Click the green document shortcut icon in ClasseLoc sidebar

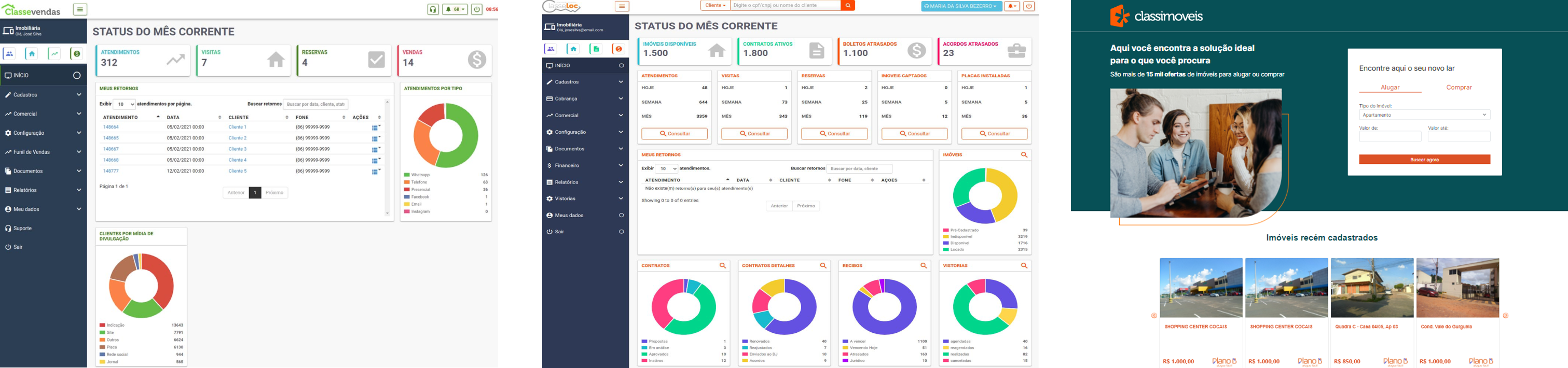click(596, 49)
